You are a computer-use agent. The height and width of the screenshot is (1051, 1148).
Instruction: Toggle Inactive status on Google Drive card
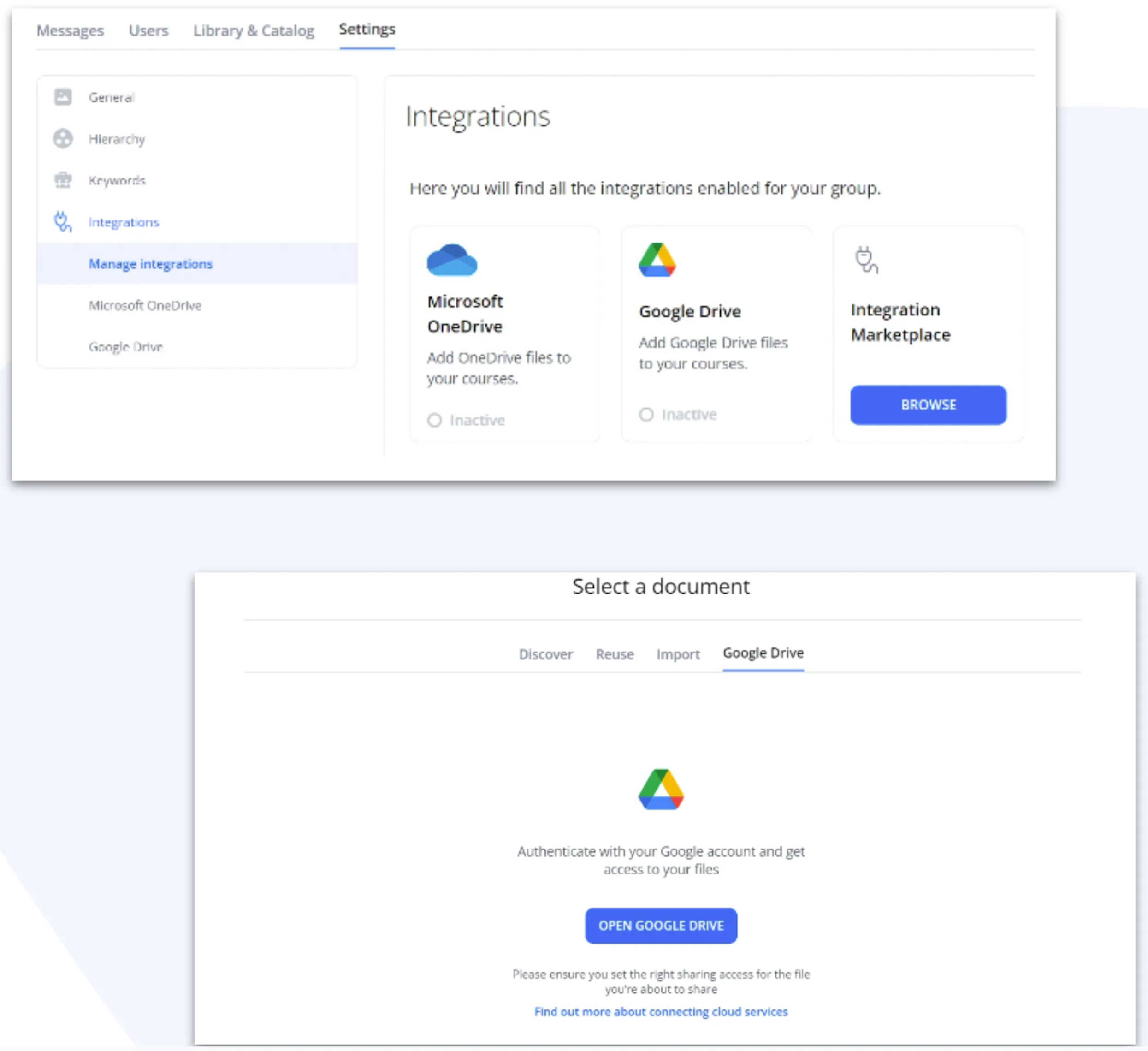coord(678,414)
